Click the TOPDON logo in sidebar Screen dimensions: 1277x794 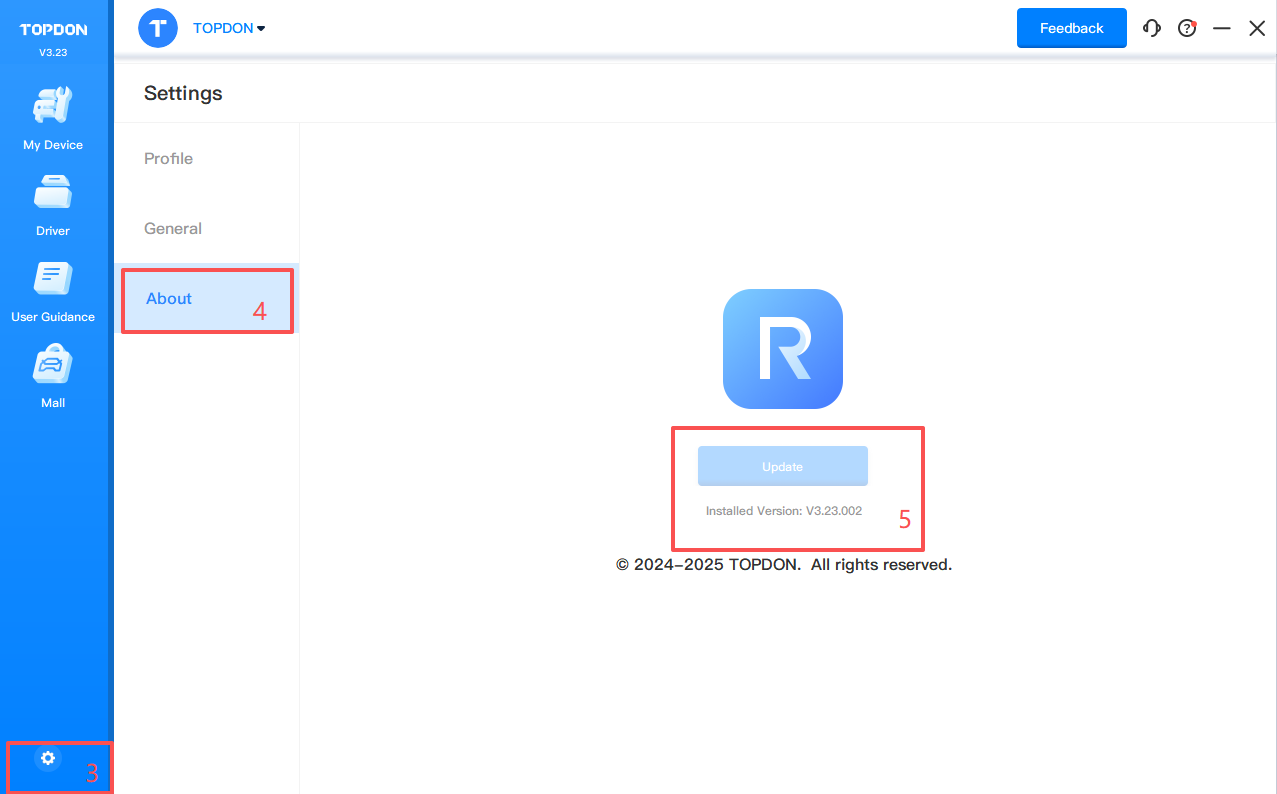click(x=53, y=30)
